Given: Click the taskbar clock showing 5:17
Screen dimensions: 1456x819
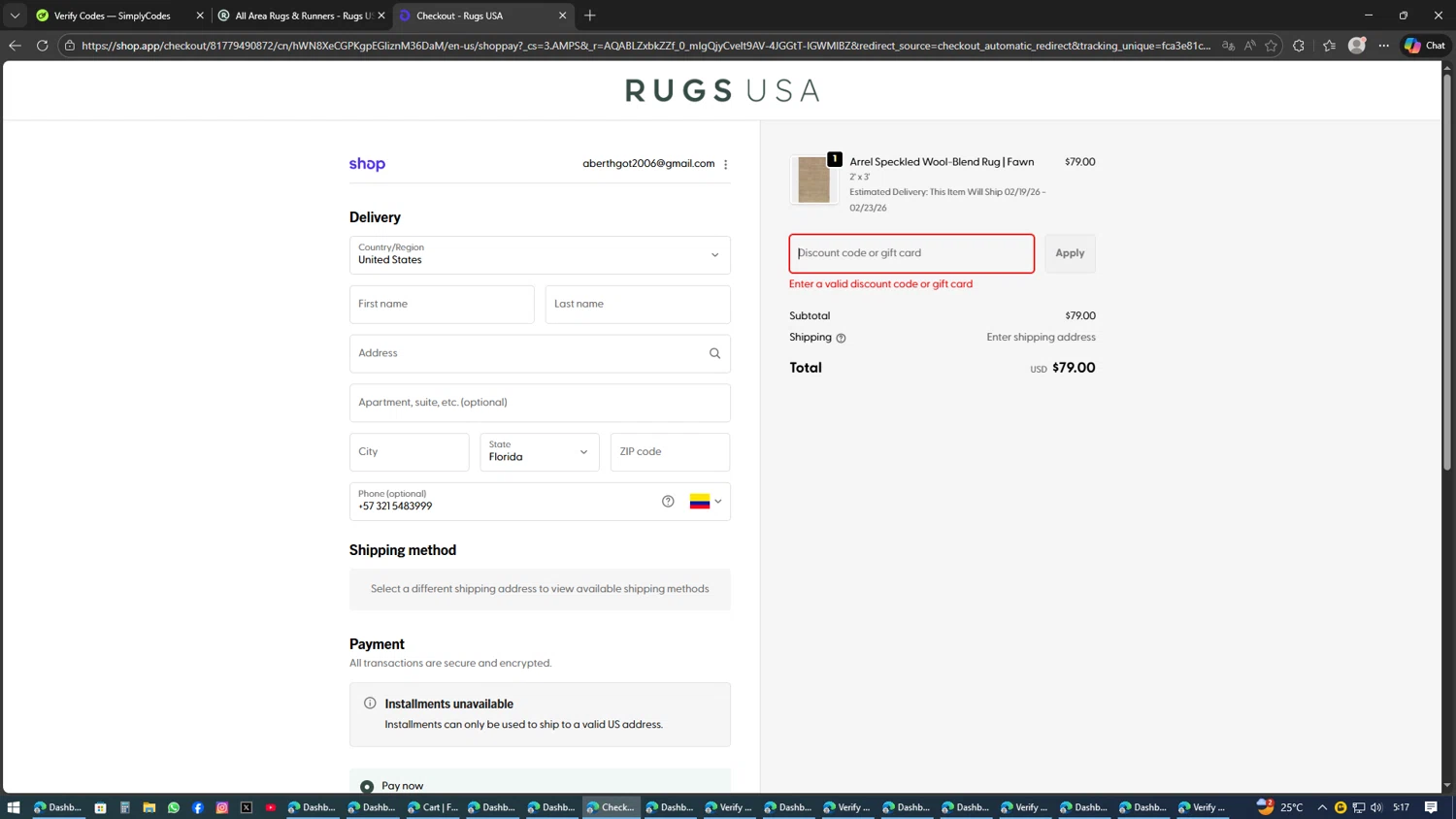Looking at the screenshot, I should point(1401,807).
